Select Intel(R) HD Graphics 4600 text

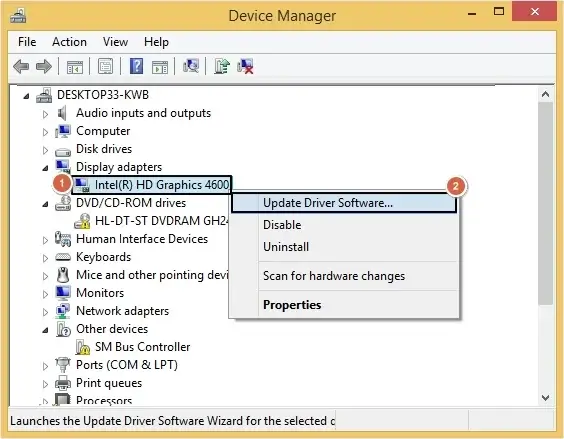(x=162, y=185)
